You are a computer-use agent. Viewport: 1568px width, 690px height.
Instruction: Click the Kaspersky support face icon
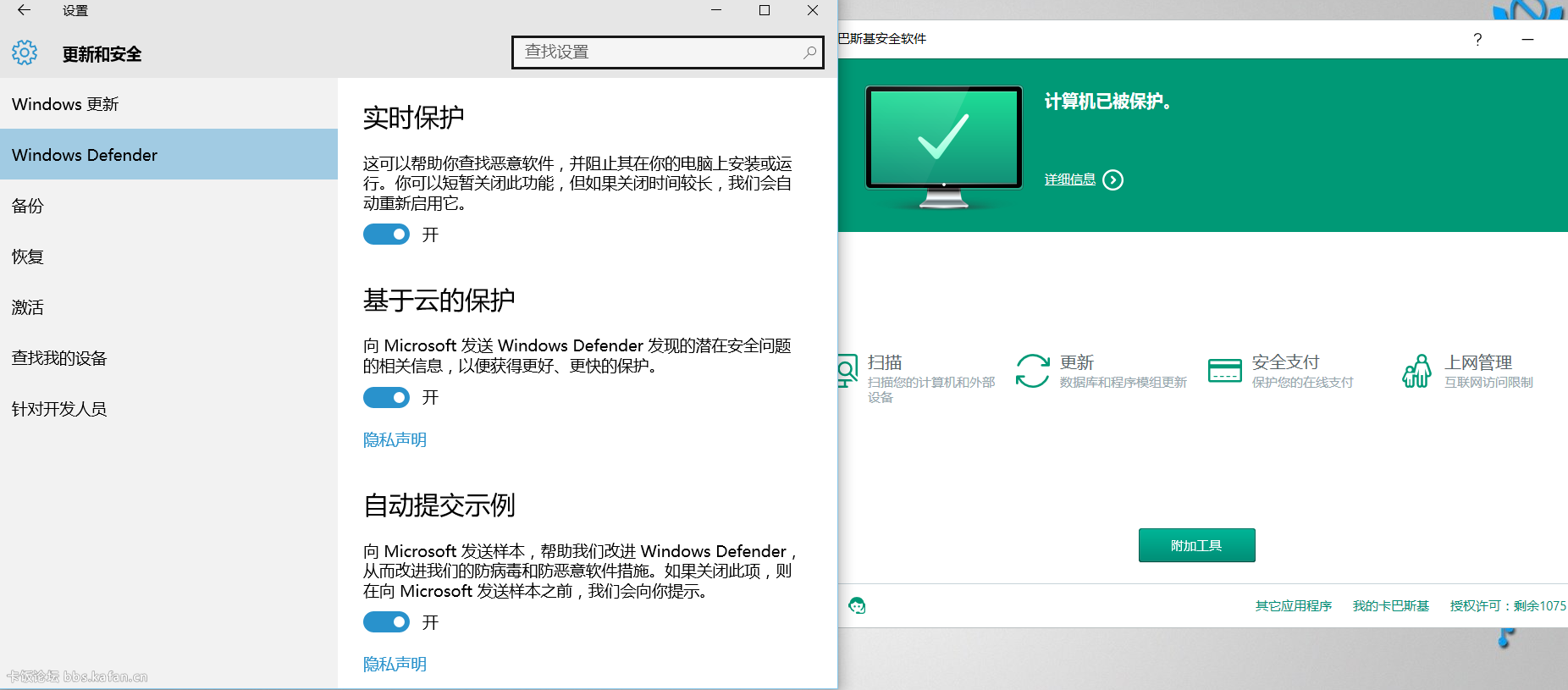857,605
